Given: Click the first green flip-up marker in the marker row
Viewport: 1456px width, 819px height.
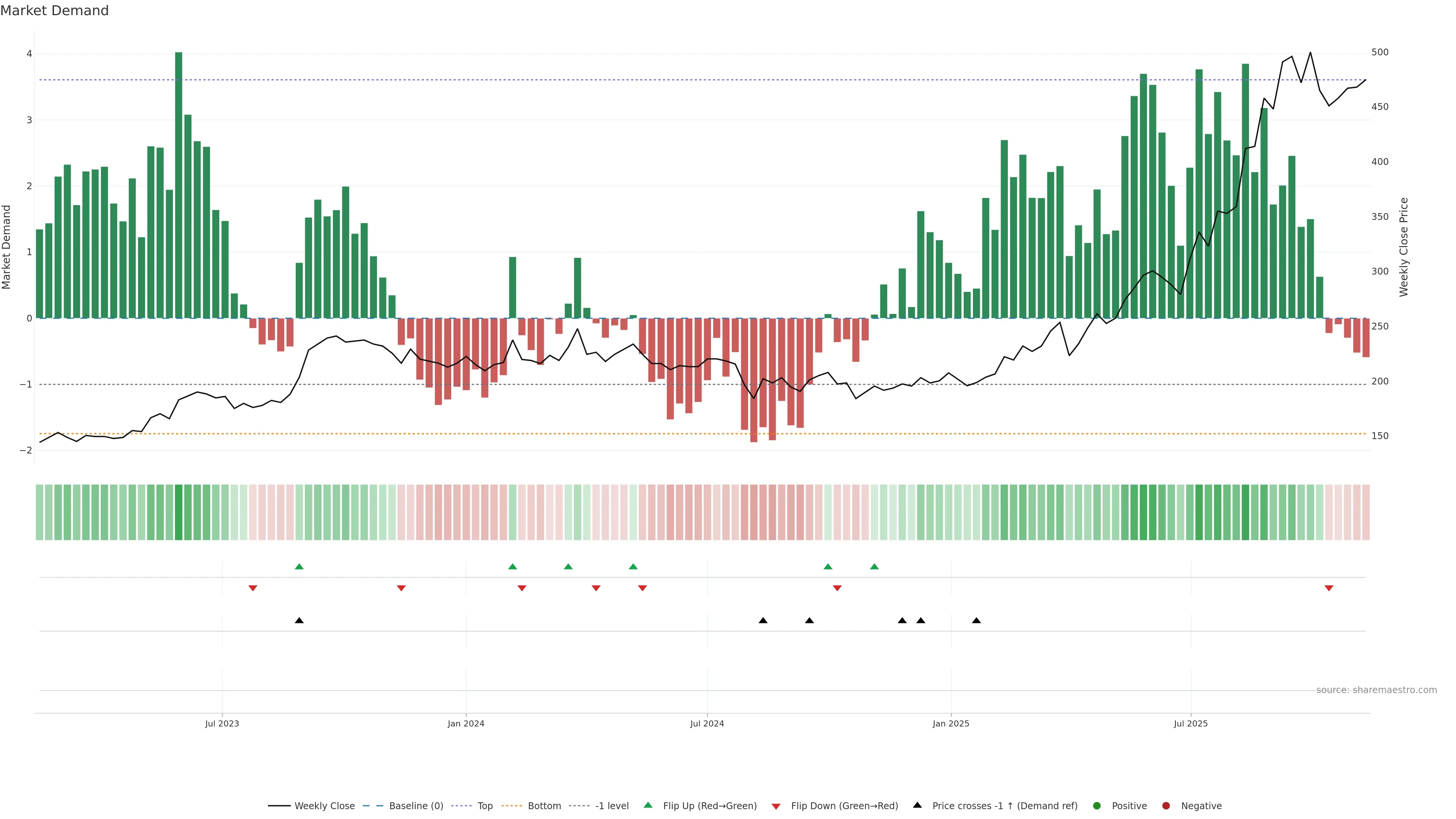Looking at the screenshot, I should pos(299,566).
